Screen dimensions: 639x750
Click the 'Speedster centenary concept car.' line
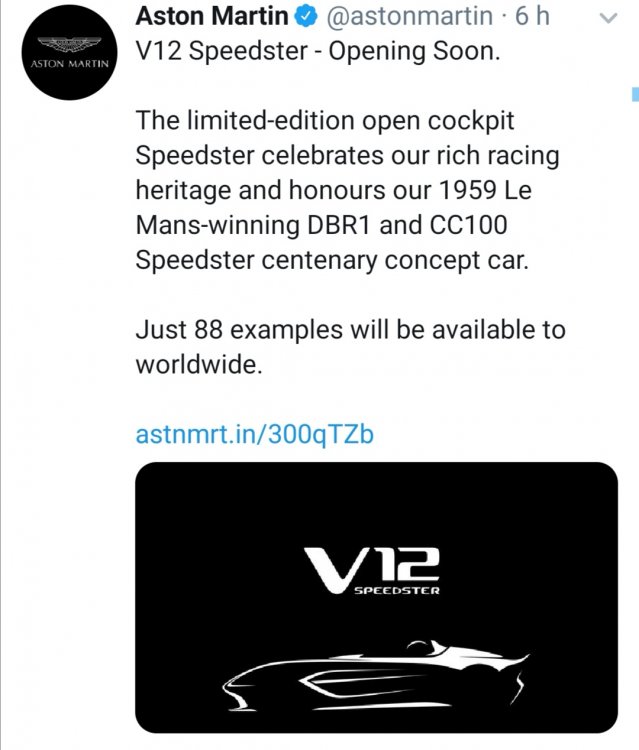coord(332,261)
